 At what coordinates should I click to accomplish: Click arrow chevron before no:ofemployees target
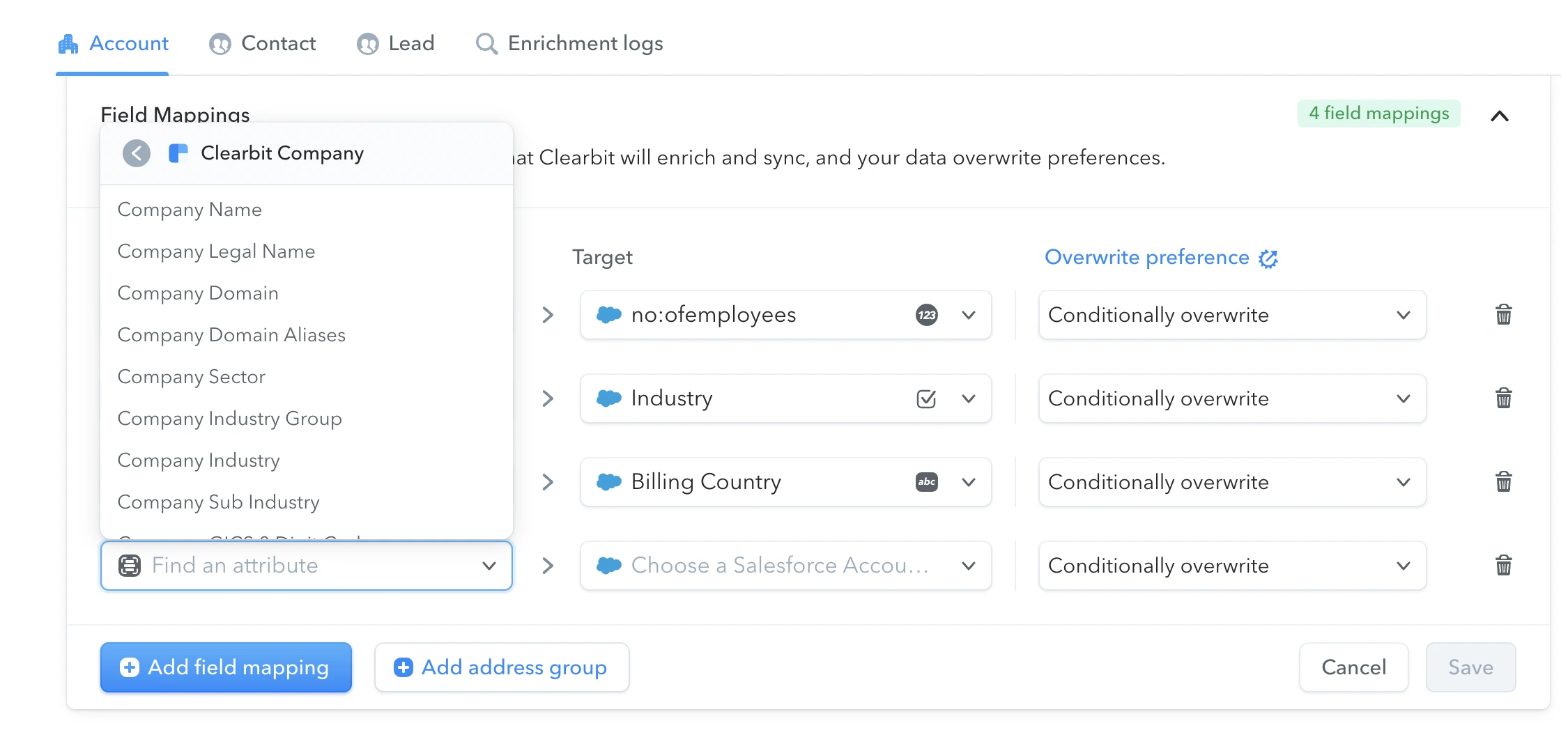click(x=548, y=315)
